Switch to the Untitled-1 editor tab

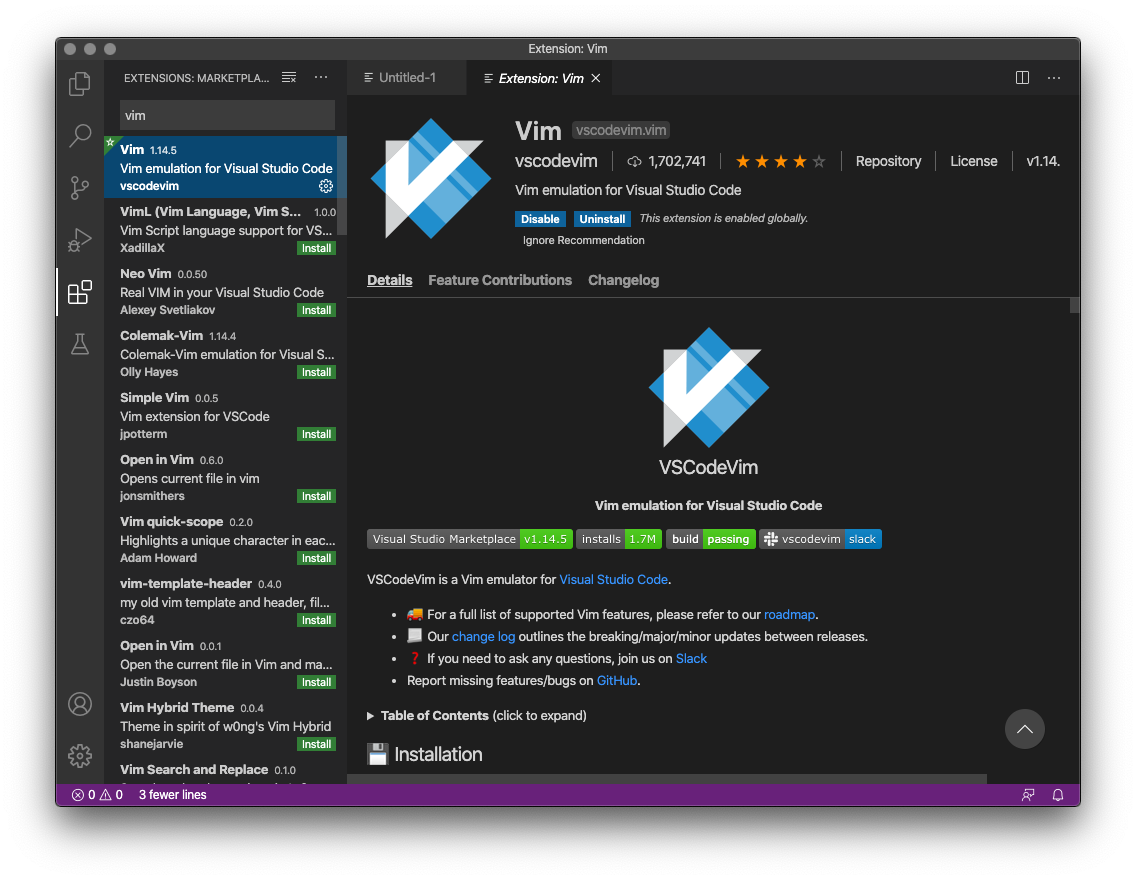406,77
